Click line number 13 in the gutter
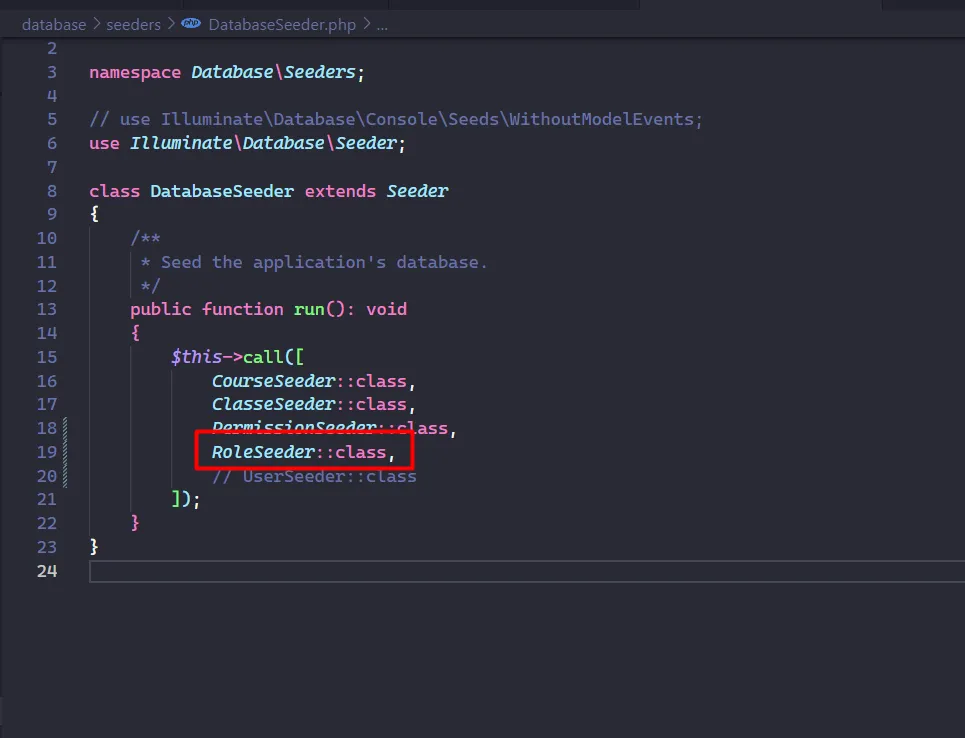Image resolution: width=965 pixels, height=738 pixels. coord(46,309)
